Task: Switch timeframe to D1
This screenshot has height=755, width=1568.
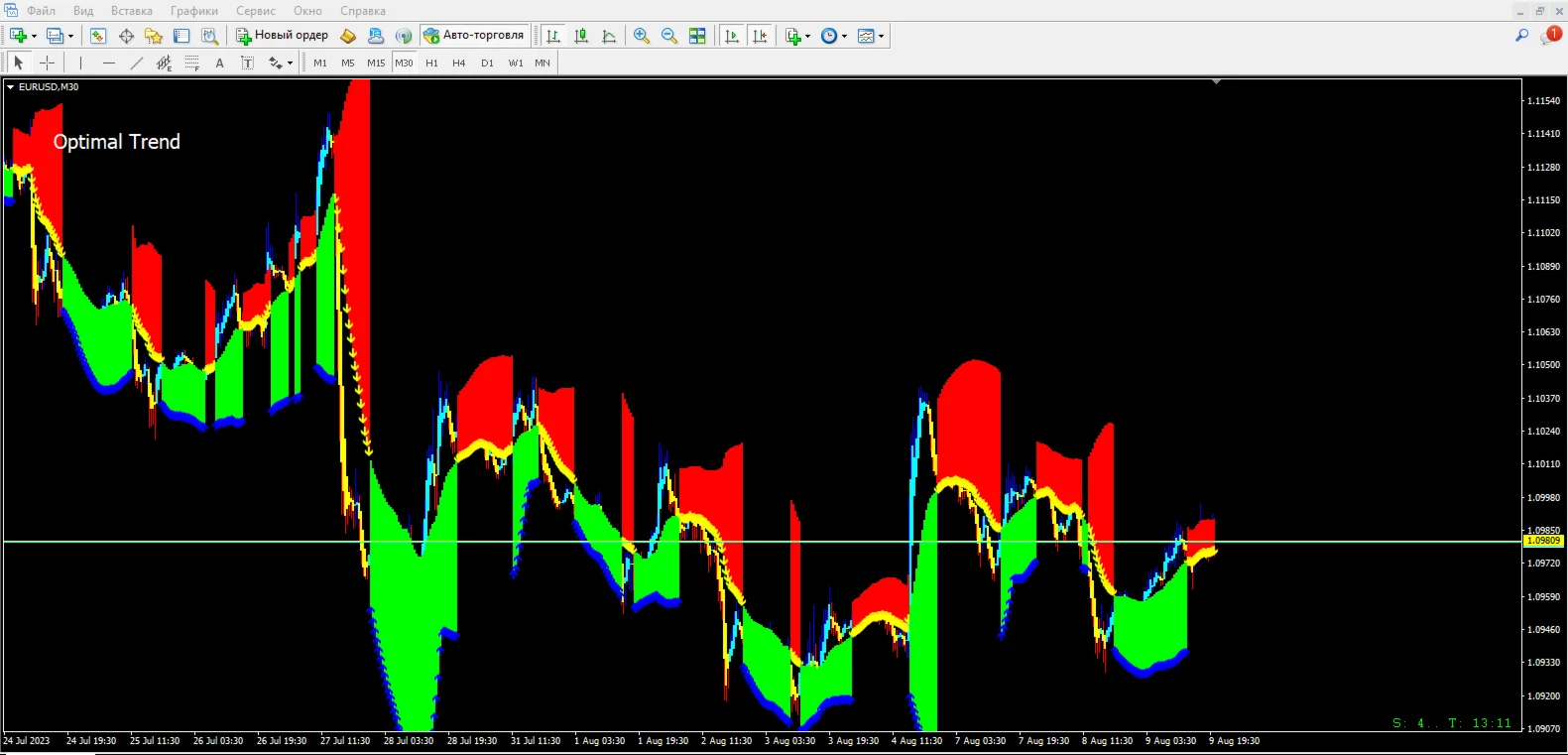Action: click(x=487, y=63)
